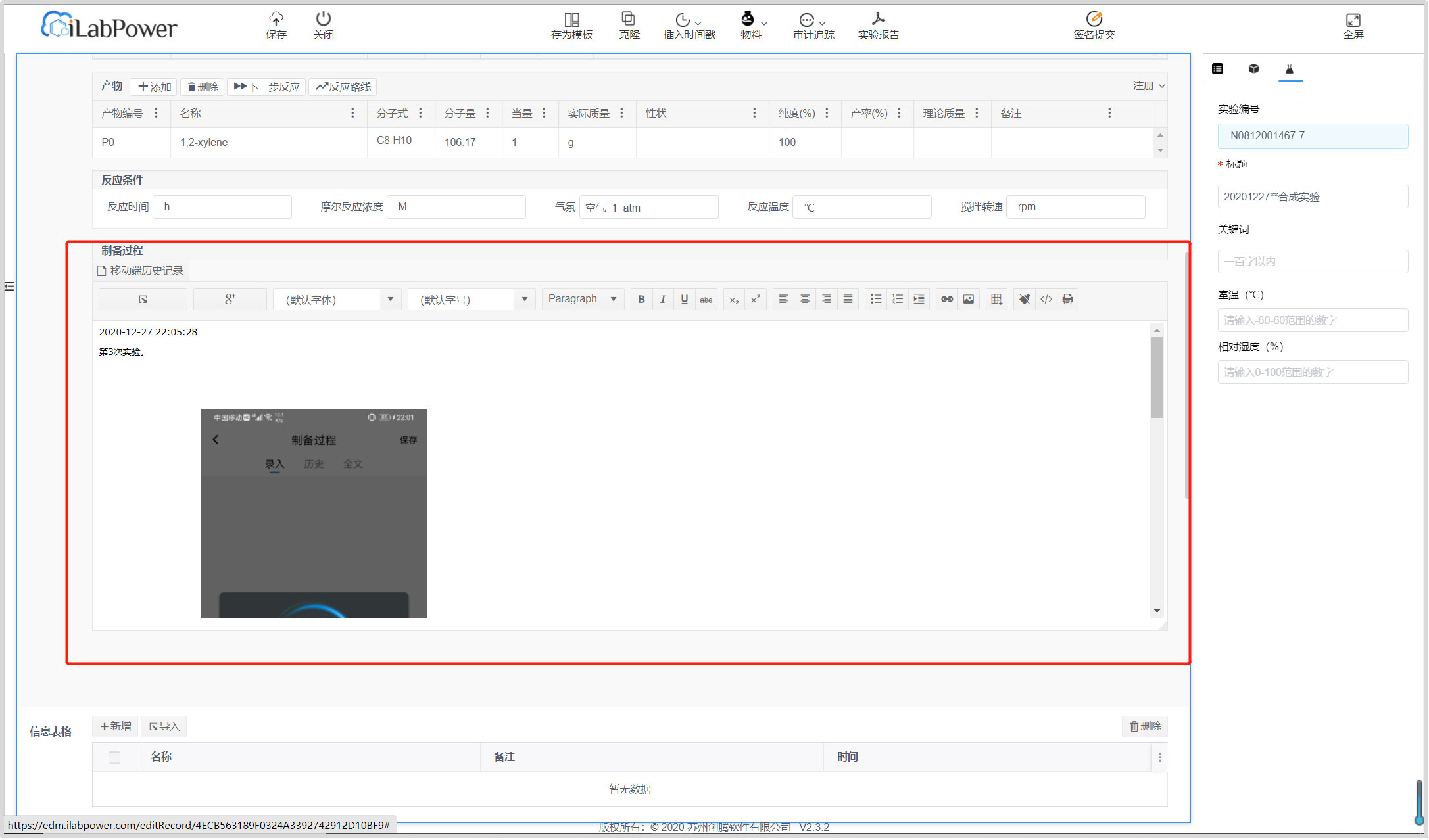Click into the 摩尔反应浓度 input field
Viewport: 1429px width, 840px height.
click(456, 207)
